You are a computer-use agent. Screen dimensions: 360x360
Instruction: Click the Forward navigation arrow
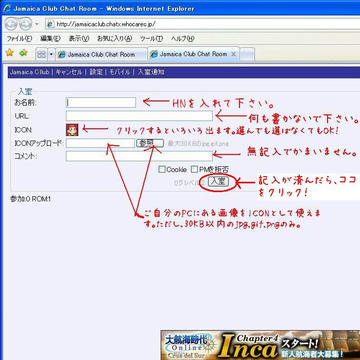(x=25, y=24)
